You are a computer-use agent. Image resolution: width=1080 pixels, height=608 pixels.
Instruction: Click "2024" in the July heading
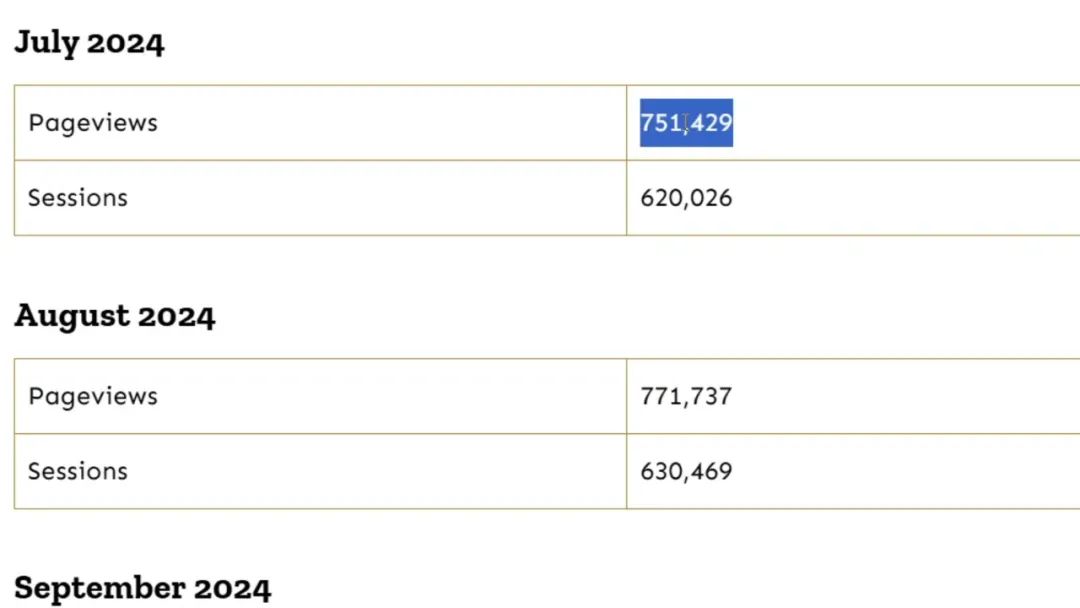pyautogui.click(x=125, y=44)
